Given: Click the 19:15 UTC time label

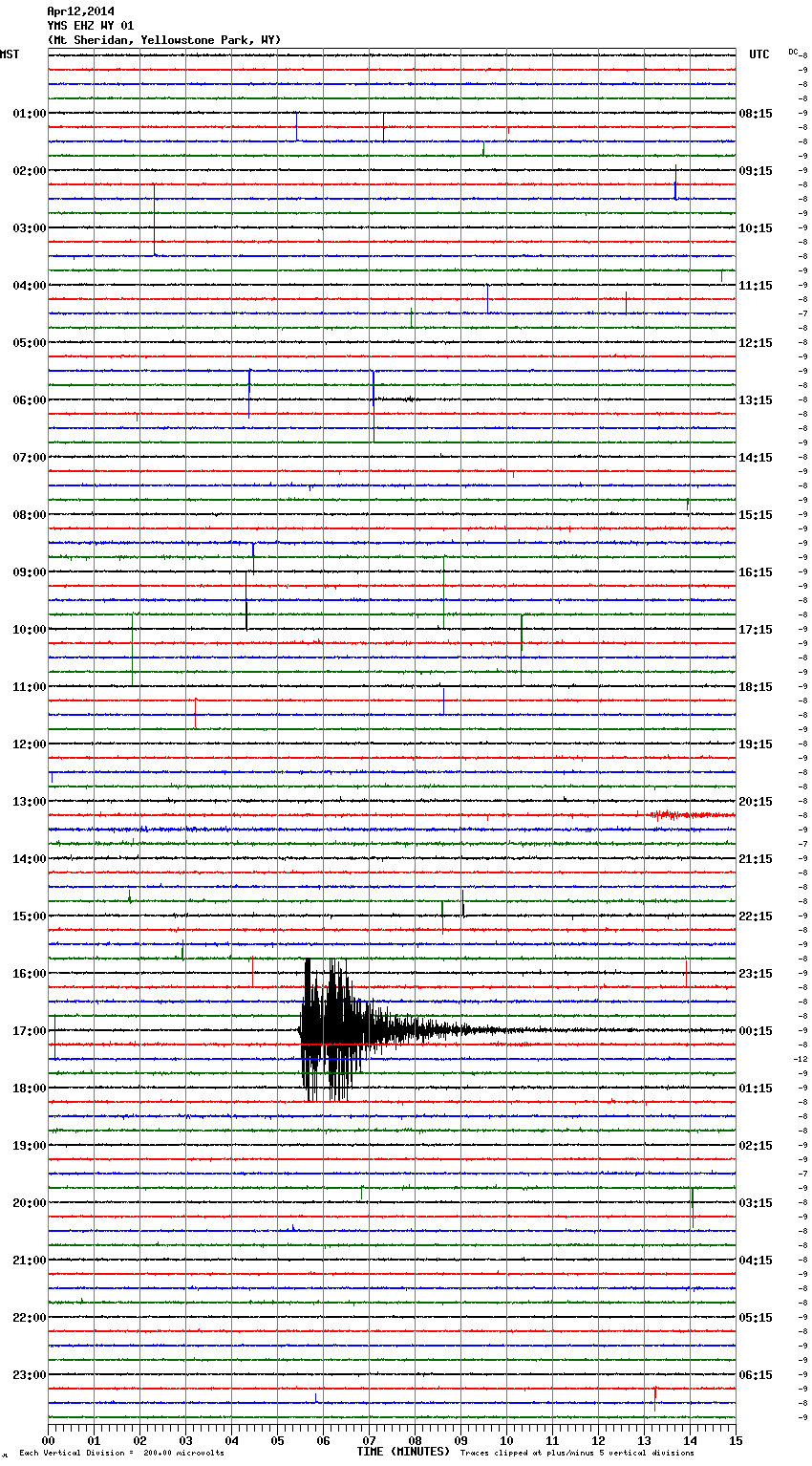Looking at the screenshot, I should point(756,744).
